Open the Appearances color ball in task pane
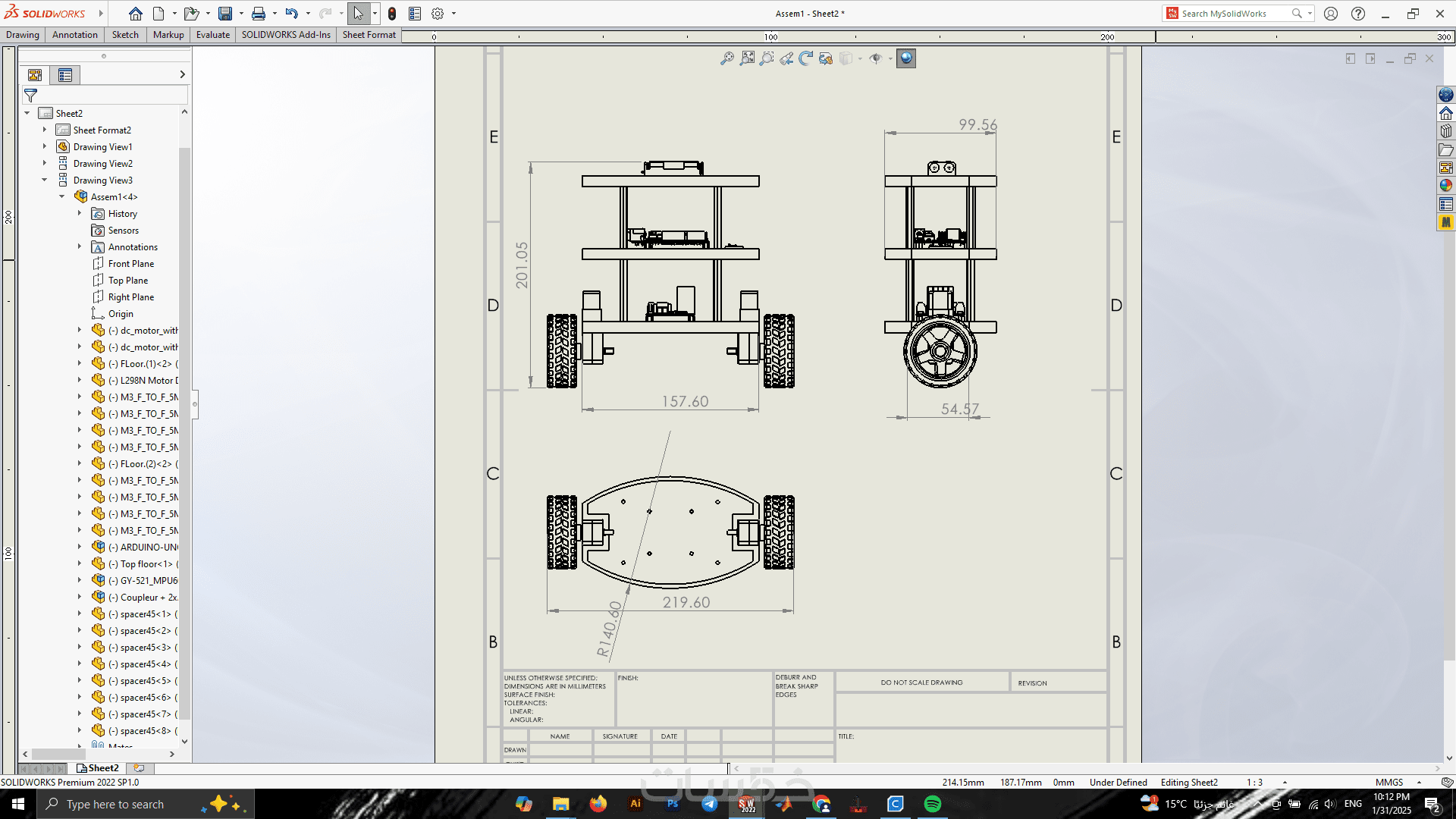Image resolution: width=1456 pixels, height=819 pixels. [x=1445, y=186]
